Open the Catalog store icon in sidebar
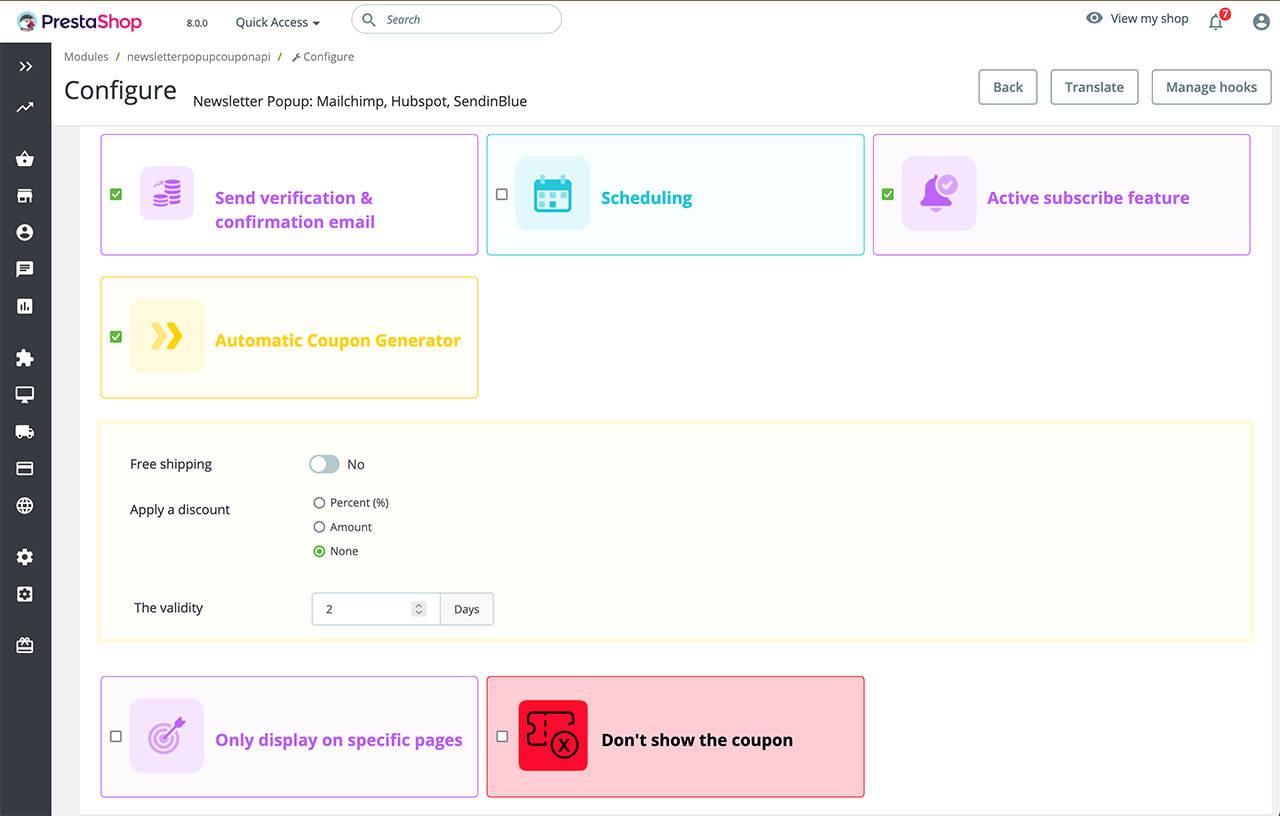The height and width of the screenshot is (816, 1280). 25,196
